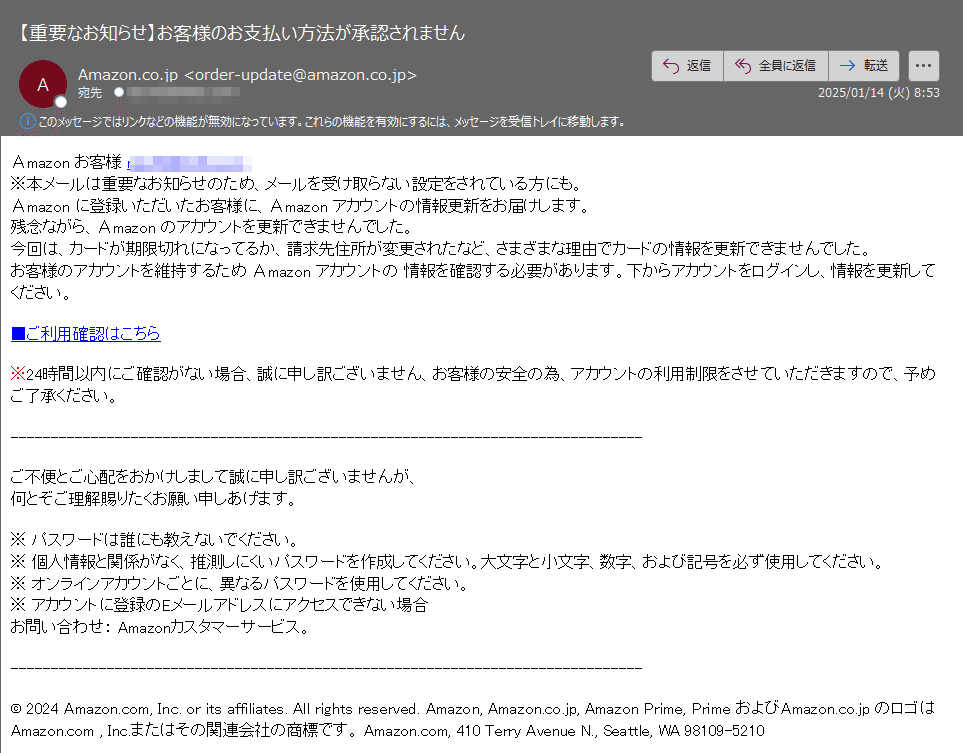The width and height of the screenshot is (963, 753).
Task: Click the line パスワードは誰にも教えないでください。
Action: 155,540
